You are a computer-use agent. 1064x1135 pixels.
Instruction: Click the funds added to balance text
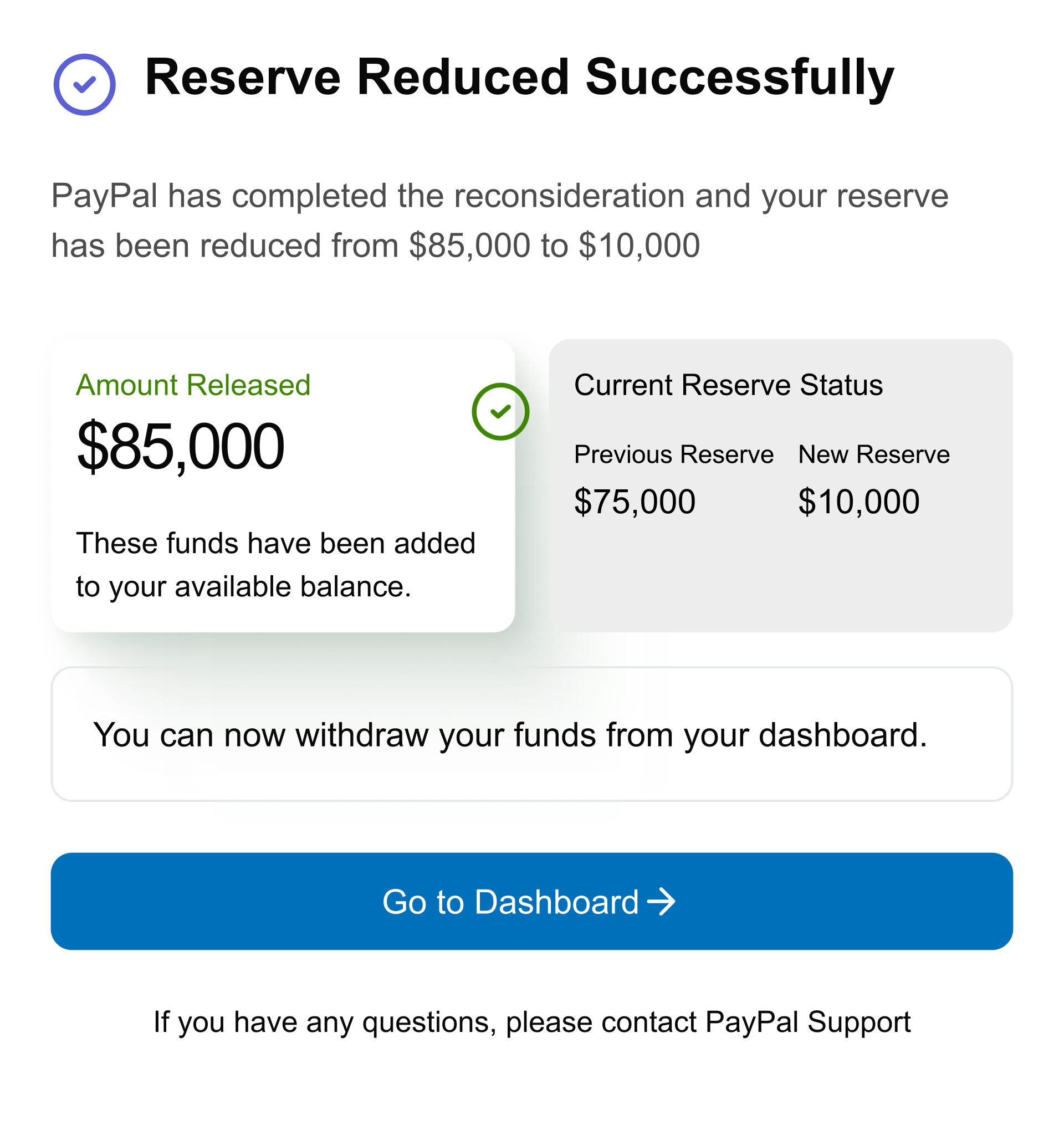click(x=276, y=565)
